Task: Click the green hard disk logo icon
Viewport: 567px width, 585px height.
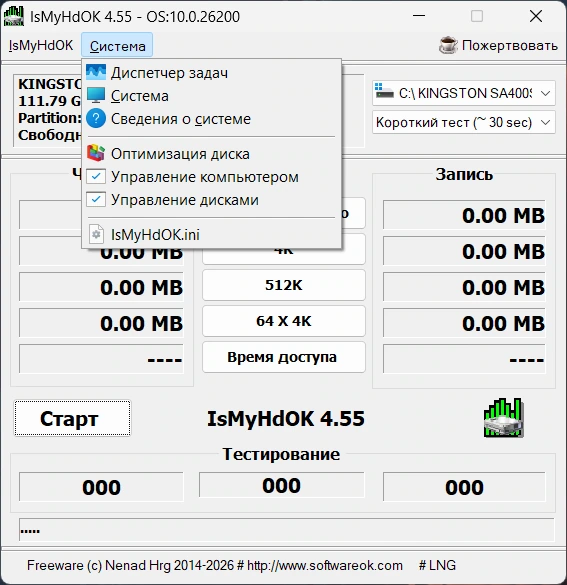Action: (x=504, y=418)
